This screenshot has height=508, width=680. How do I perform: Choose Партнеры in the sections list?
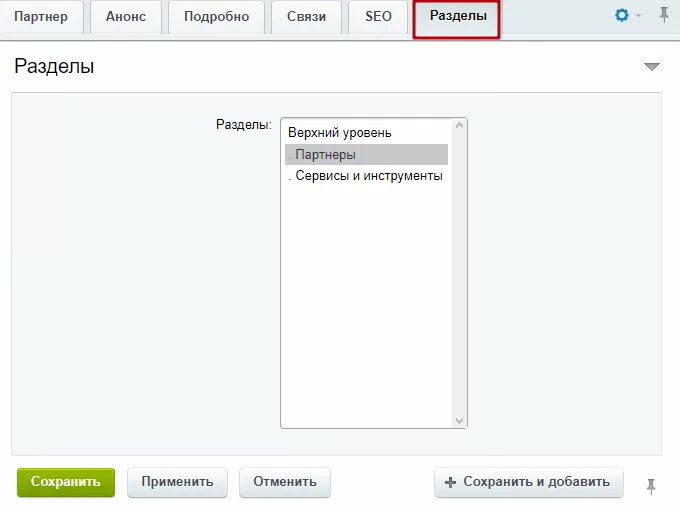(x=366, y=154)
